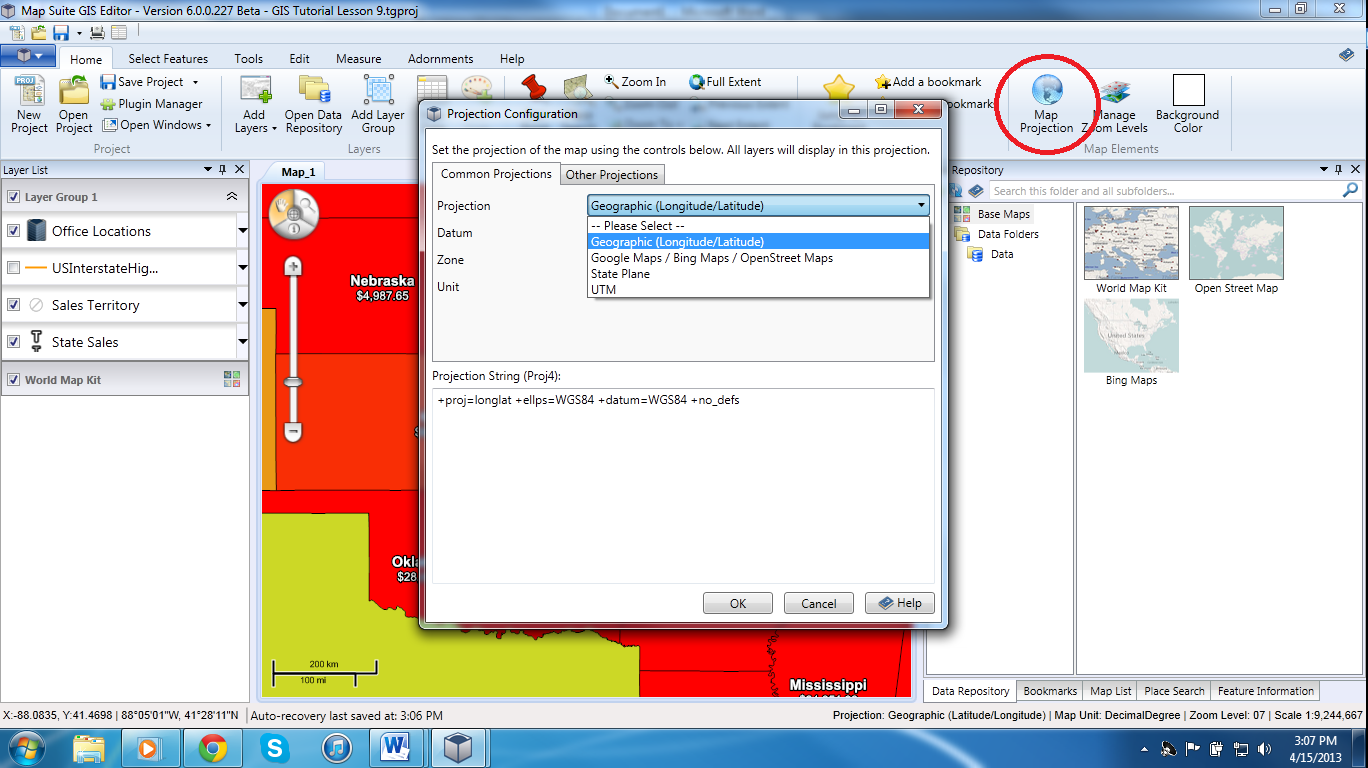
Task: Switch to the Other Projections tab
Action: 612,175
